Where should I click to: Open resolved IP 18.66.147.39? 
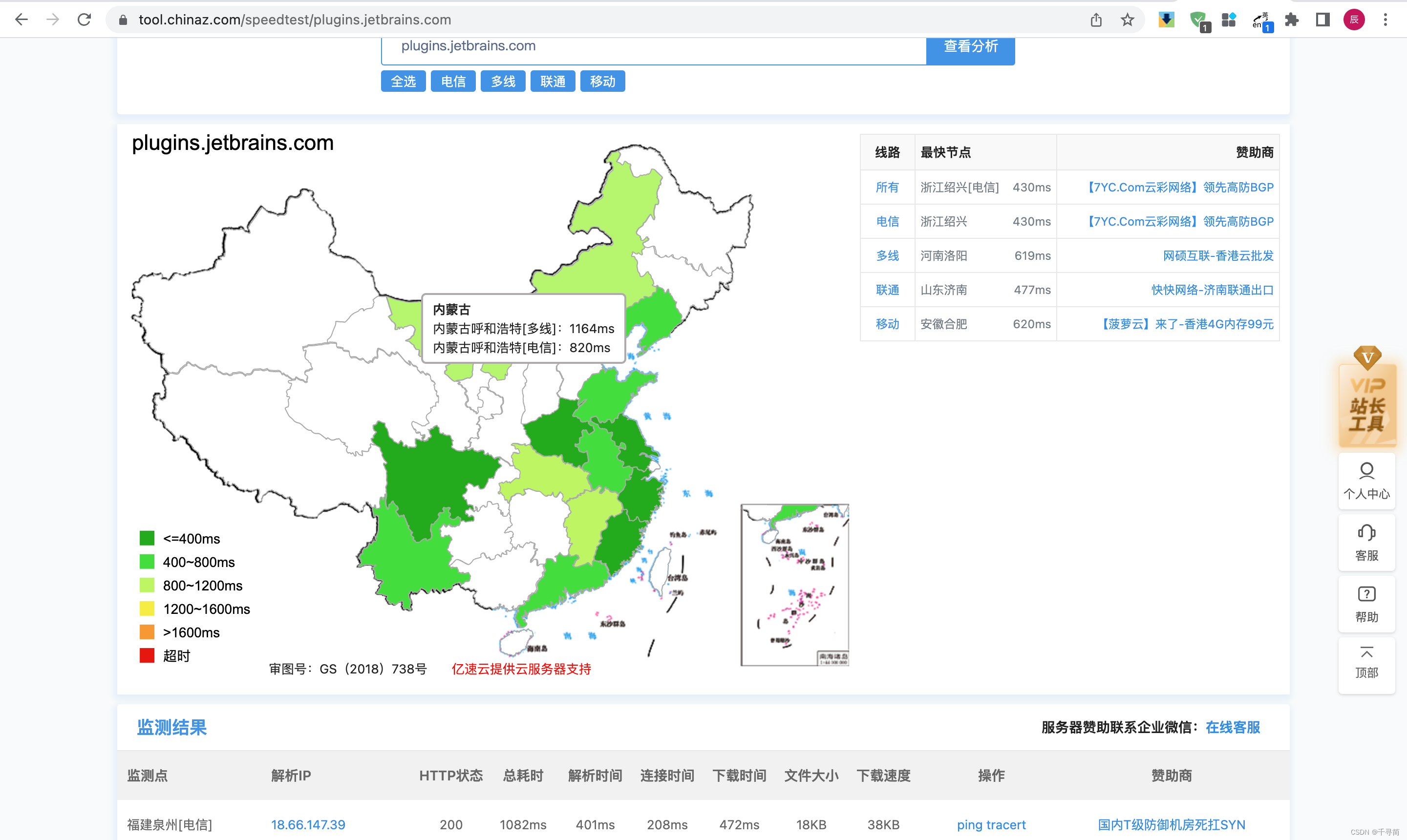[x=308, y=825]
